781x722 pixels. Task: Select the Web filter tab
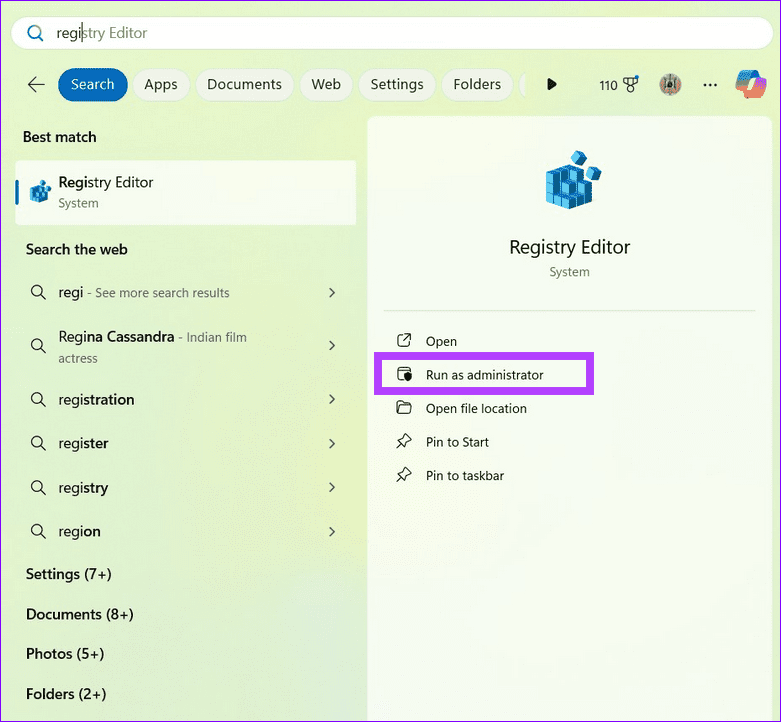pos(326,85)
